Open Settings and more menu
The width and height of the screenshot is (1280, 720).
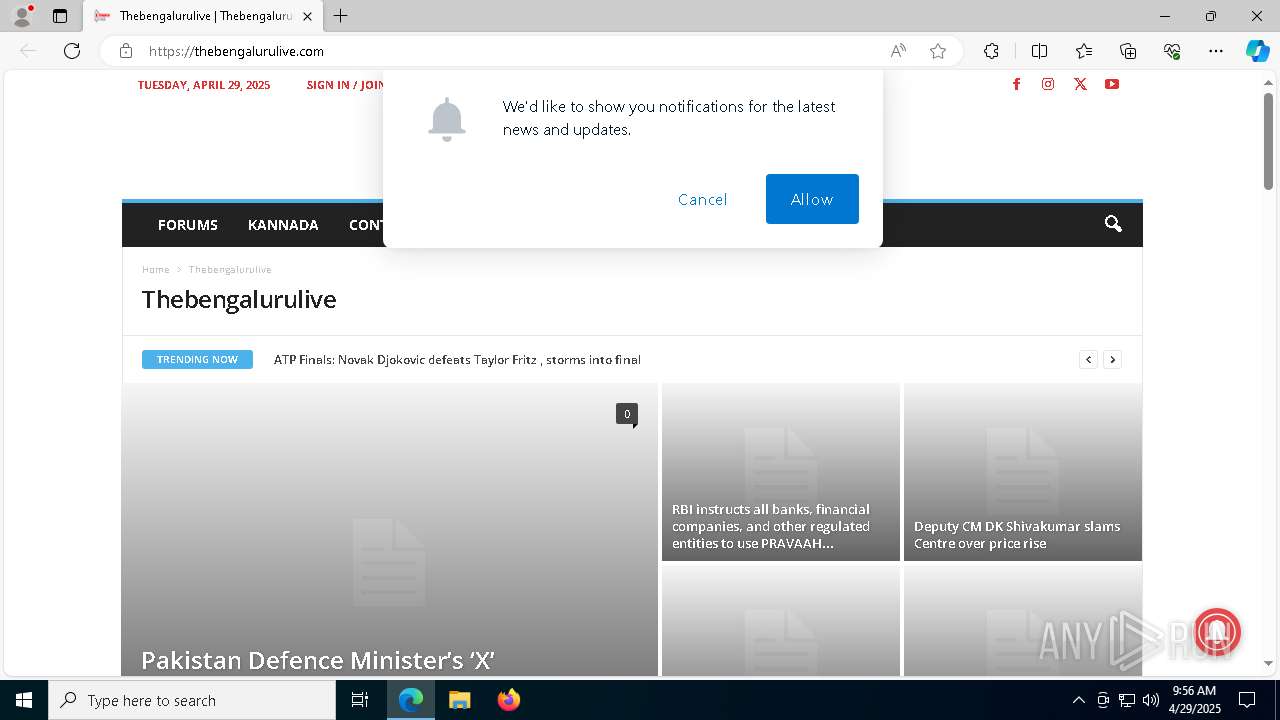(x=1216, y=51)
